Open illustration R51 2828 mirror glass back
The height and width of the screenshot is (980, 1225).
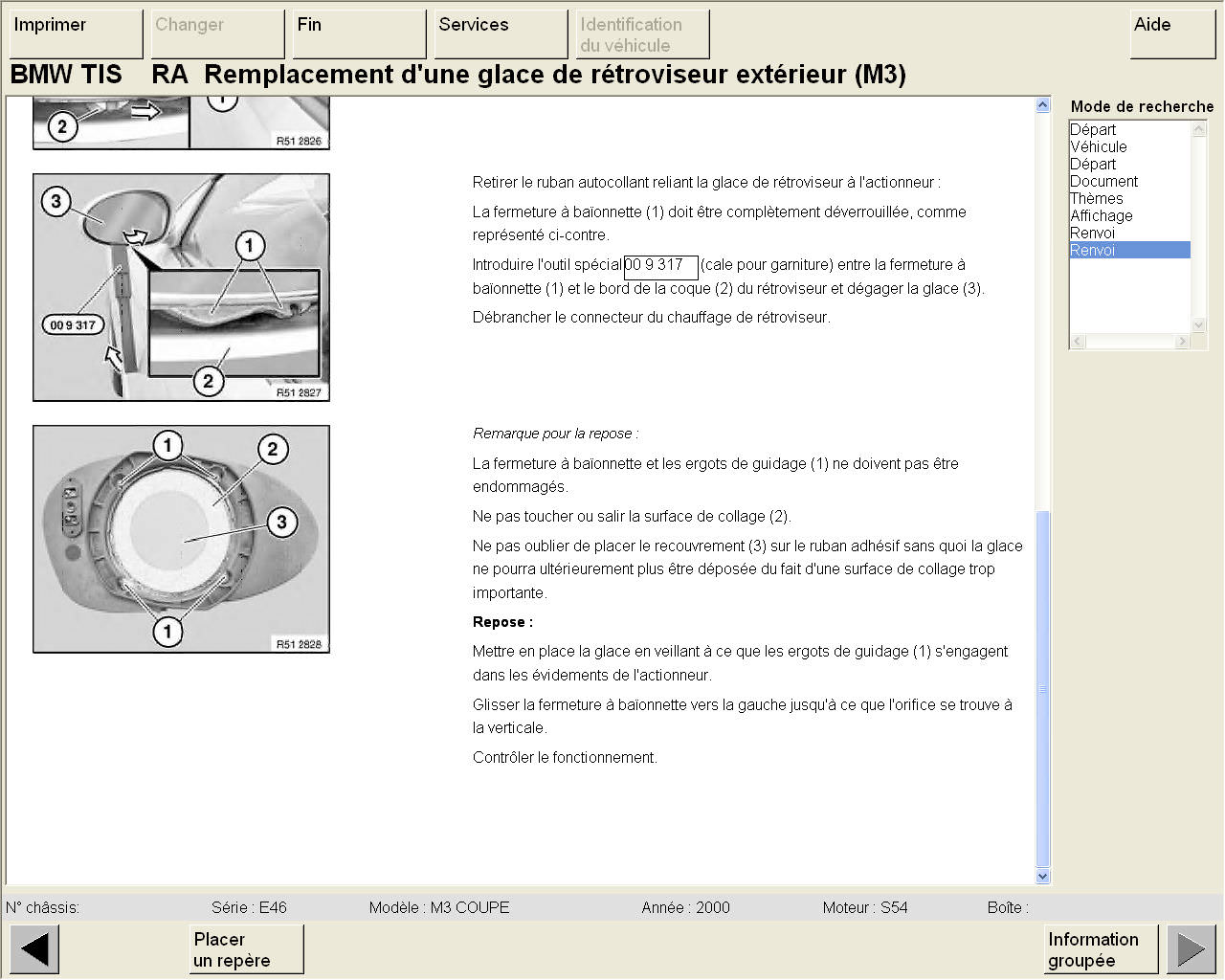(182, 540)
